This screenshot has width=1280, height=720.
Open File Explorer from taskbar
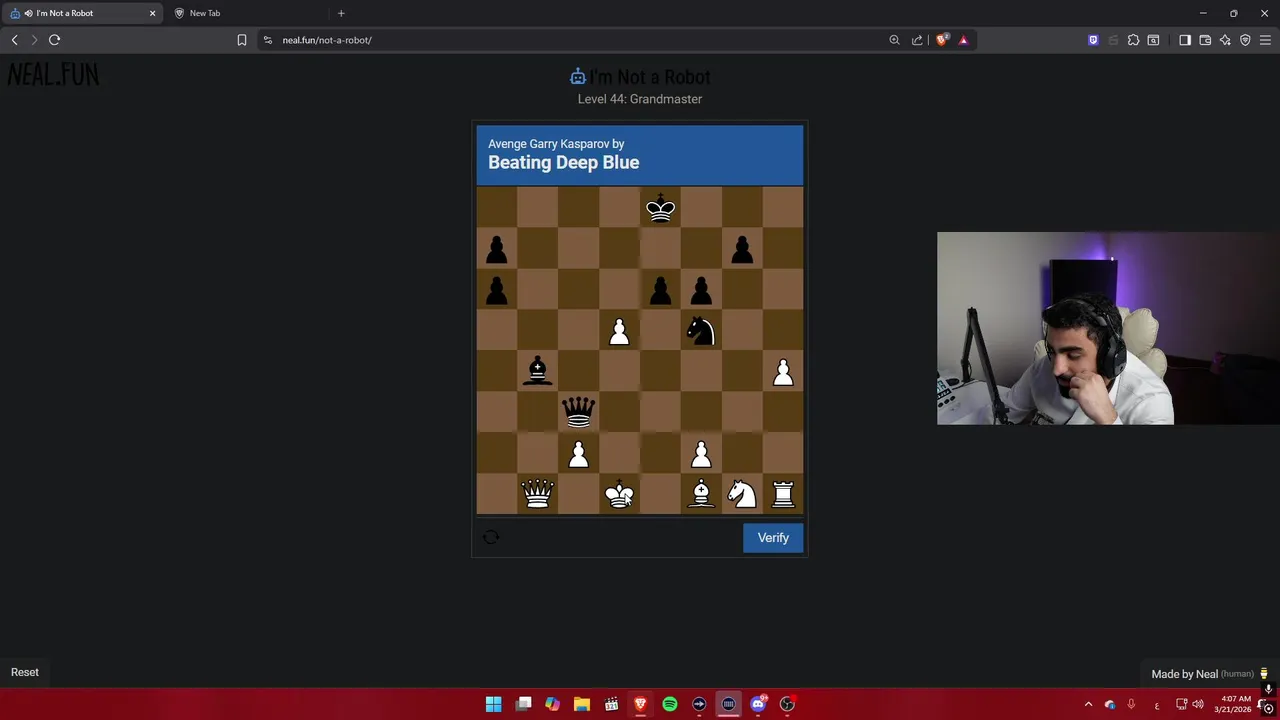click(x=582, y=704)
